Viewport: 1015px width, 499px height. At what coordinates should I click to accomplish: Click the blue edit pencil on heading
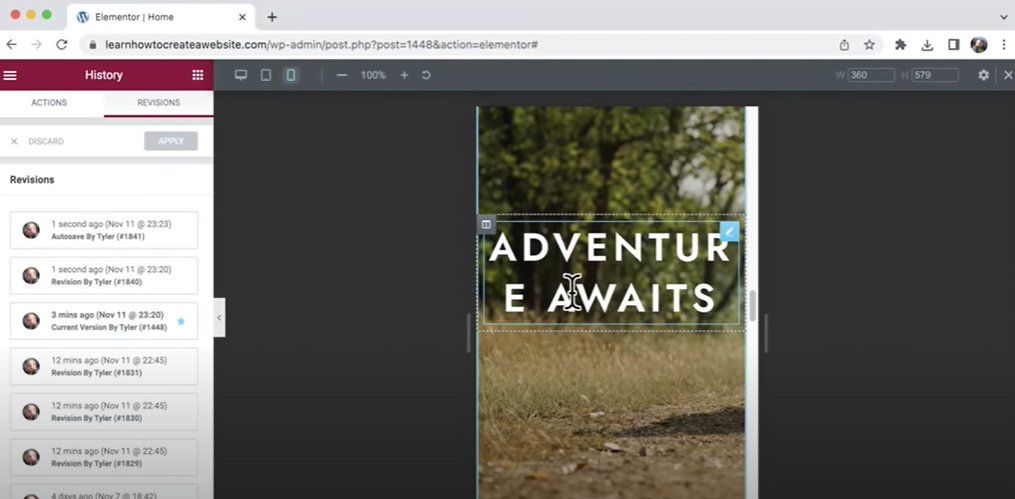point(730,231)
